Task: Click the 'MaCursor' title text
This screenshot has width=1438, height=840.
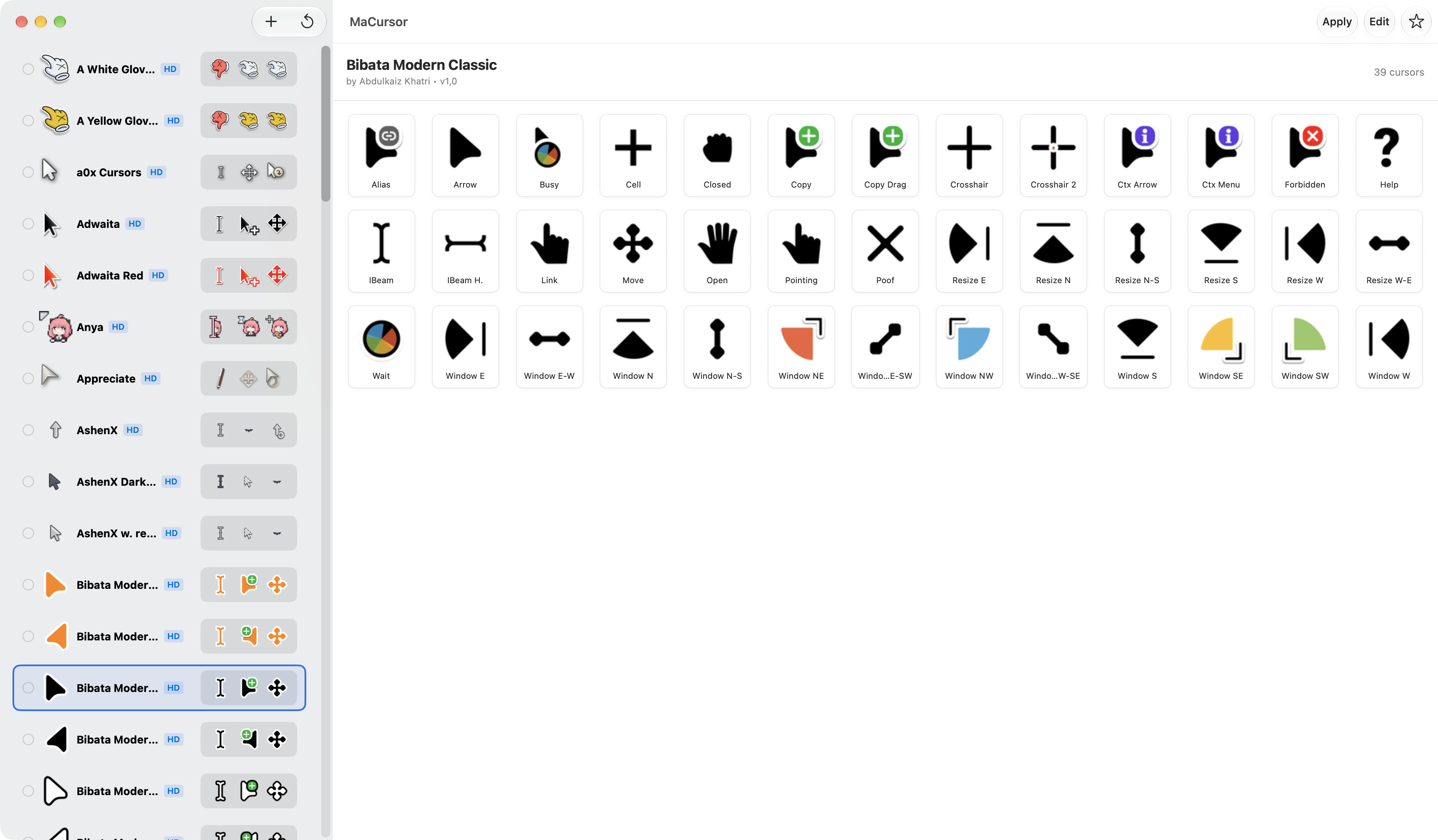Action: point(378,22)
